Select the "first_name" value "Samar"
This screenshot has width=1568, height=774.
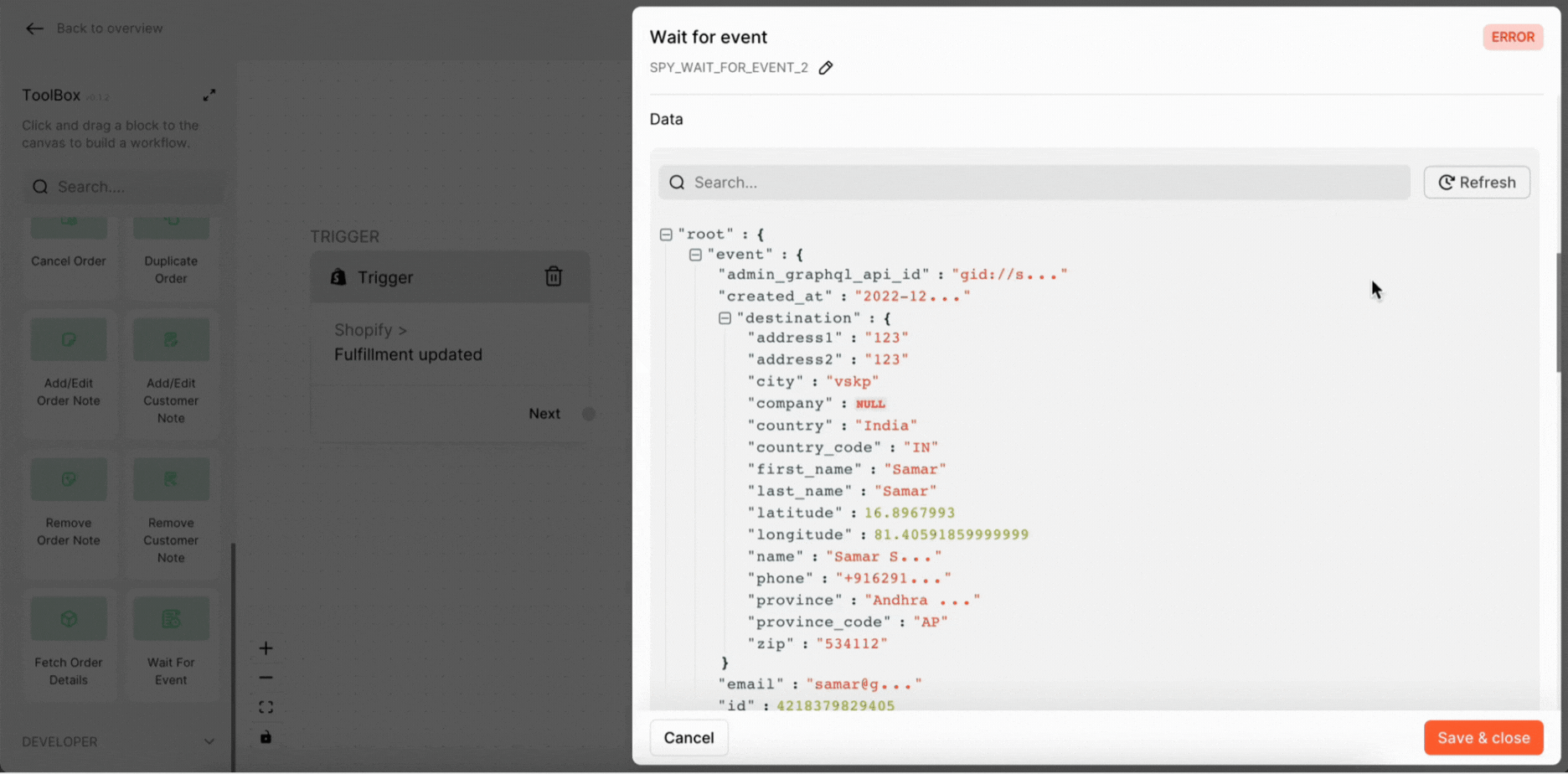click(915, 469)
